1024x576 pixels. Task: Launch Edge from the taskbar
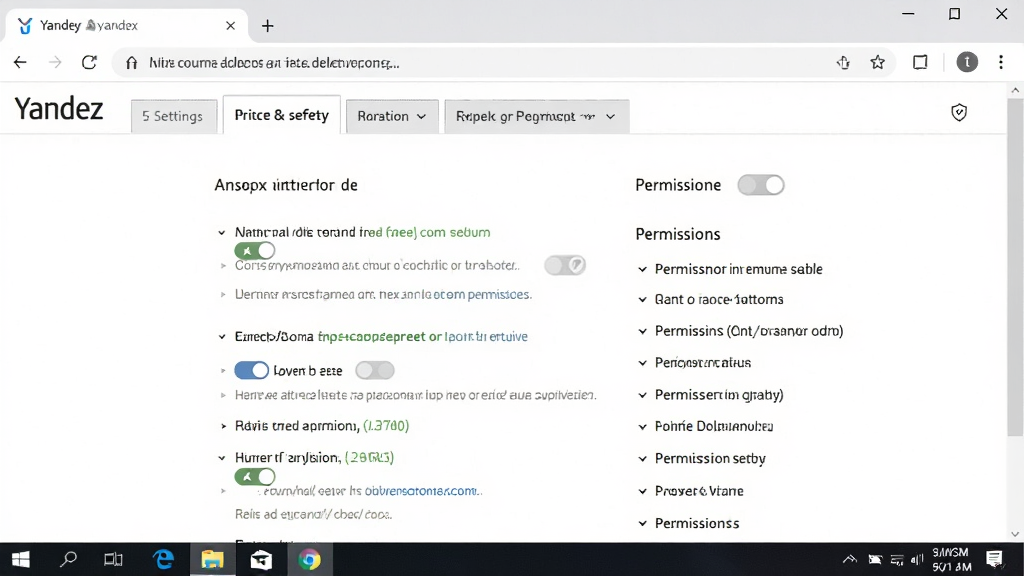pos(163,559)
